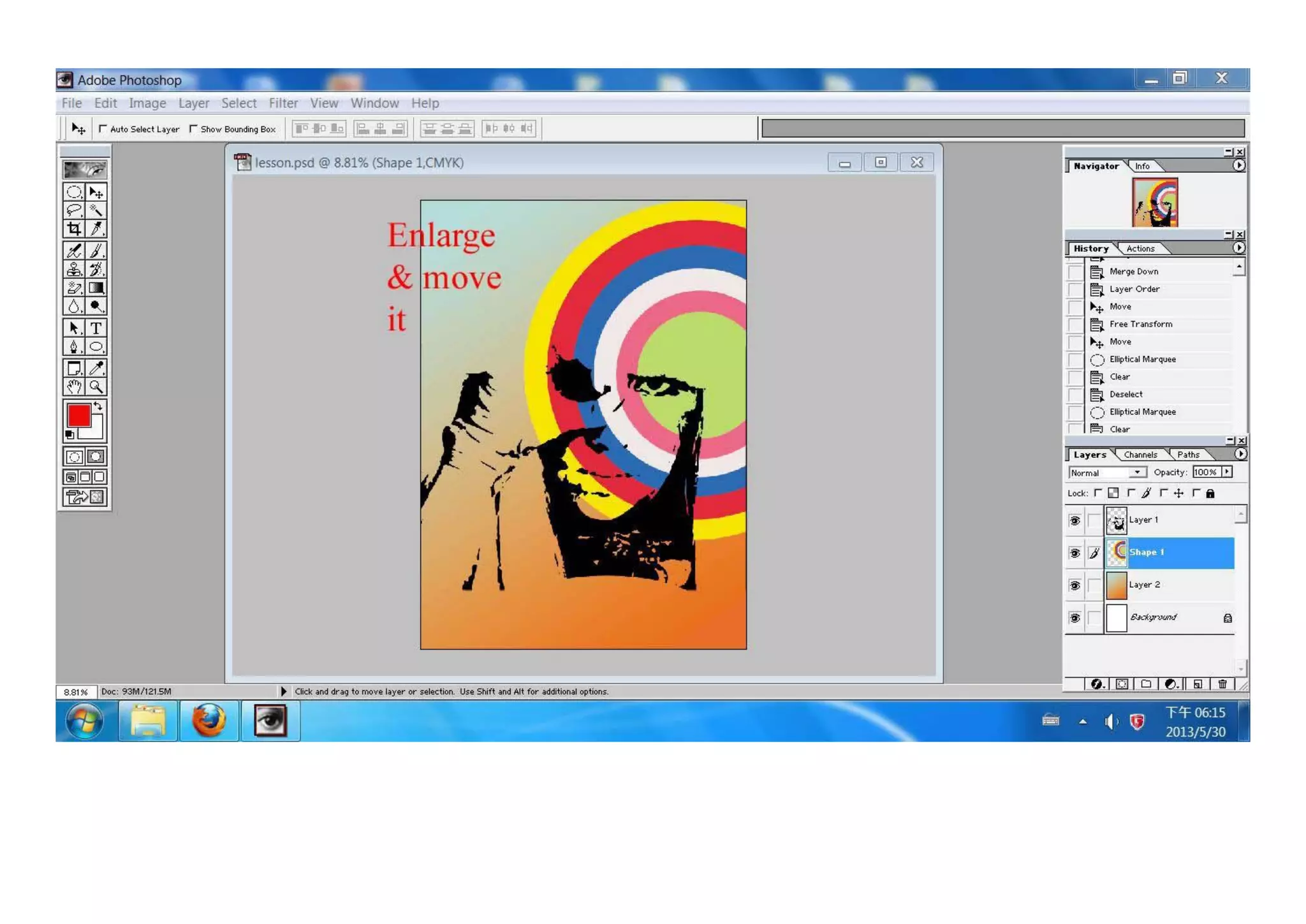The image size is (1306, 924).
Task: Select the Type tool
Action: (96, 328)
